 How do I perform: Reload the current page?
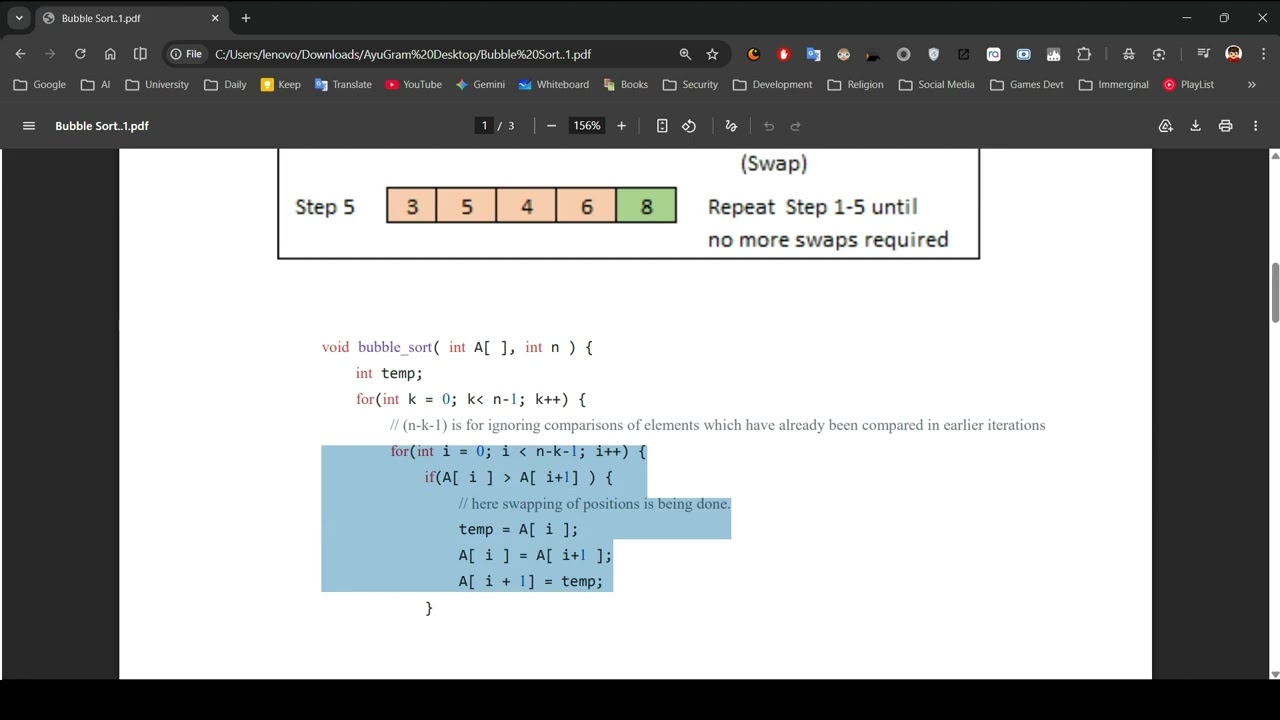[x=80, y=54]
